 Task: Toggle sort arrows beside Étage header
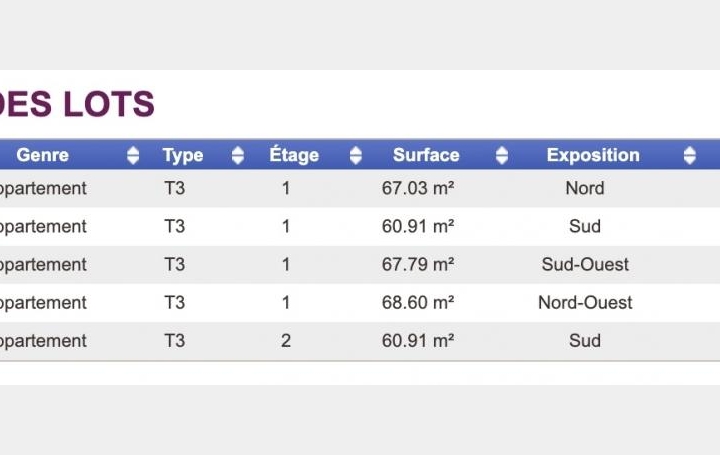(x=355, y=155)
